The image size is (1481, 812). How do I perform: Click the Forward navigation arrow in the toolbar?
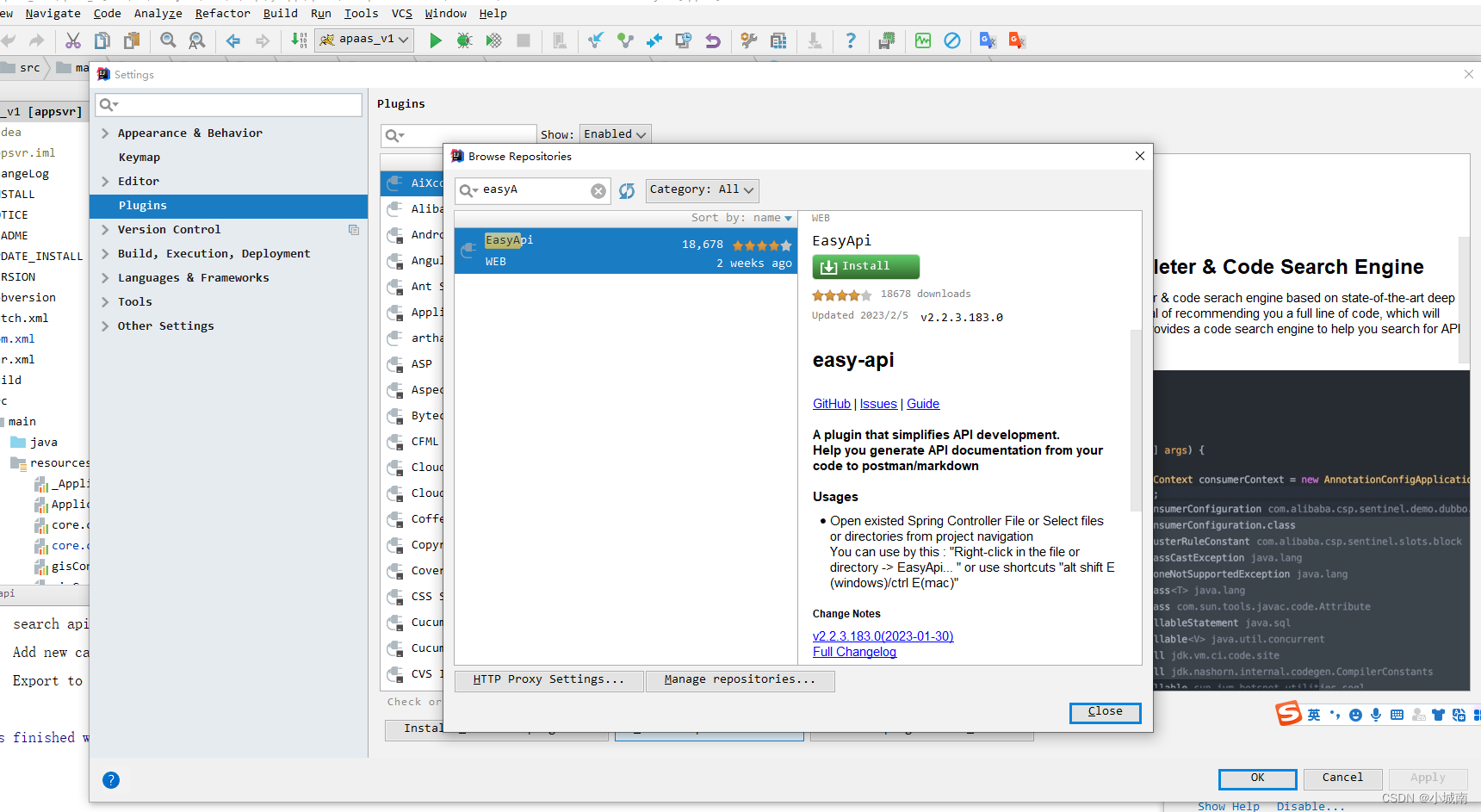pos(263,40)
